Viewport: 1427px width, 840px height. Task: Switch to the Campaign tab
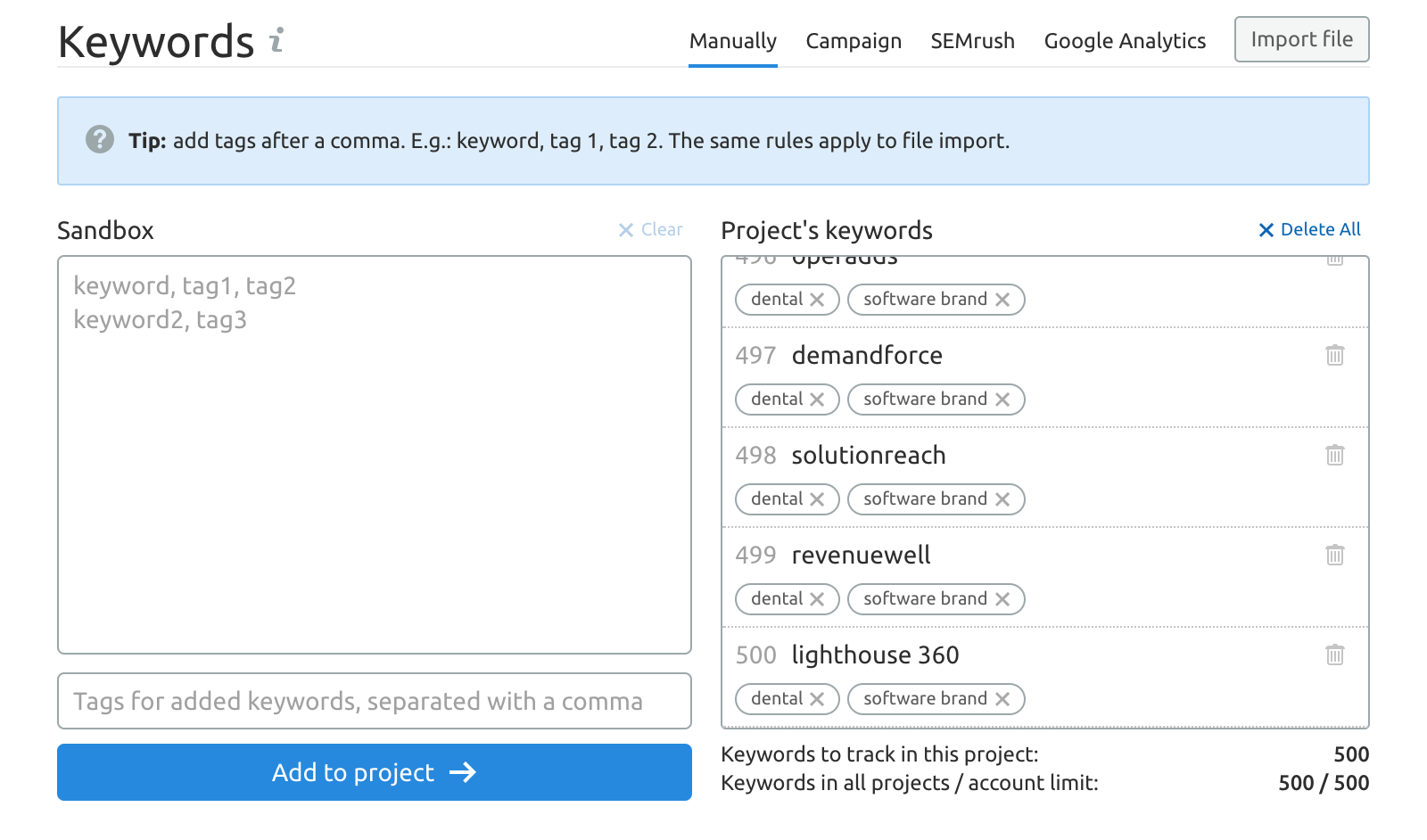click(854, 41)
